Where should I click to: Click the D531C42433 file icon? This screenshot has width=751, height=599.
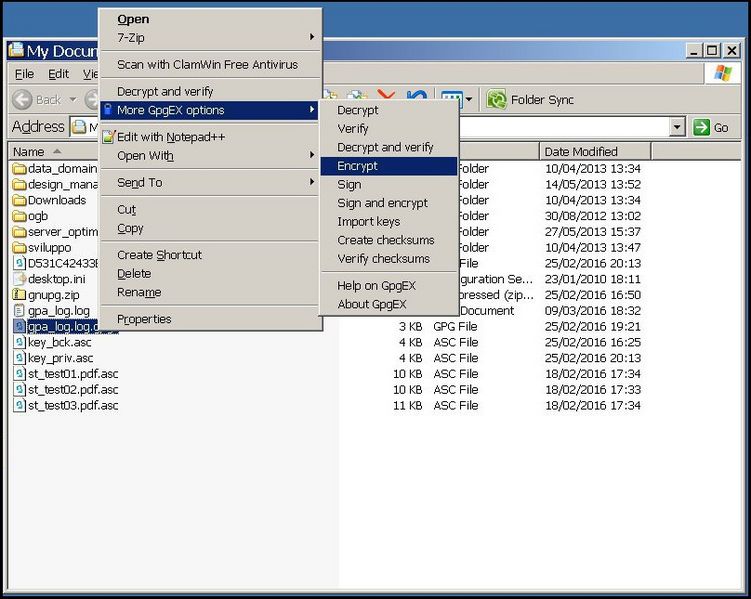click(x=19, y=263)
